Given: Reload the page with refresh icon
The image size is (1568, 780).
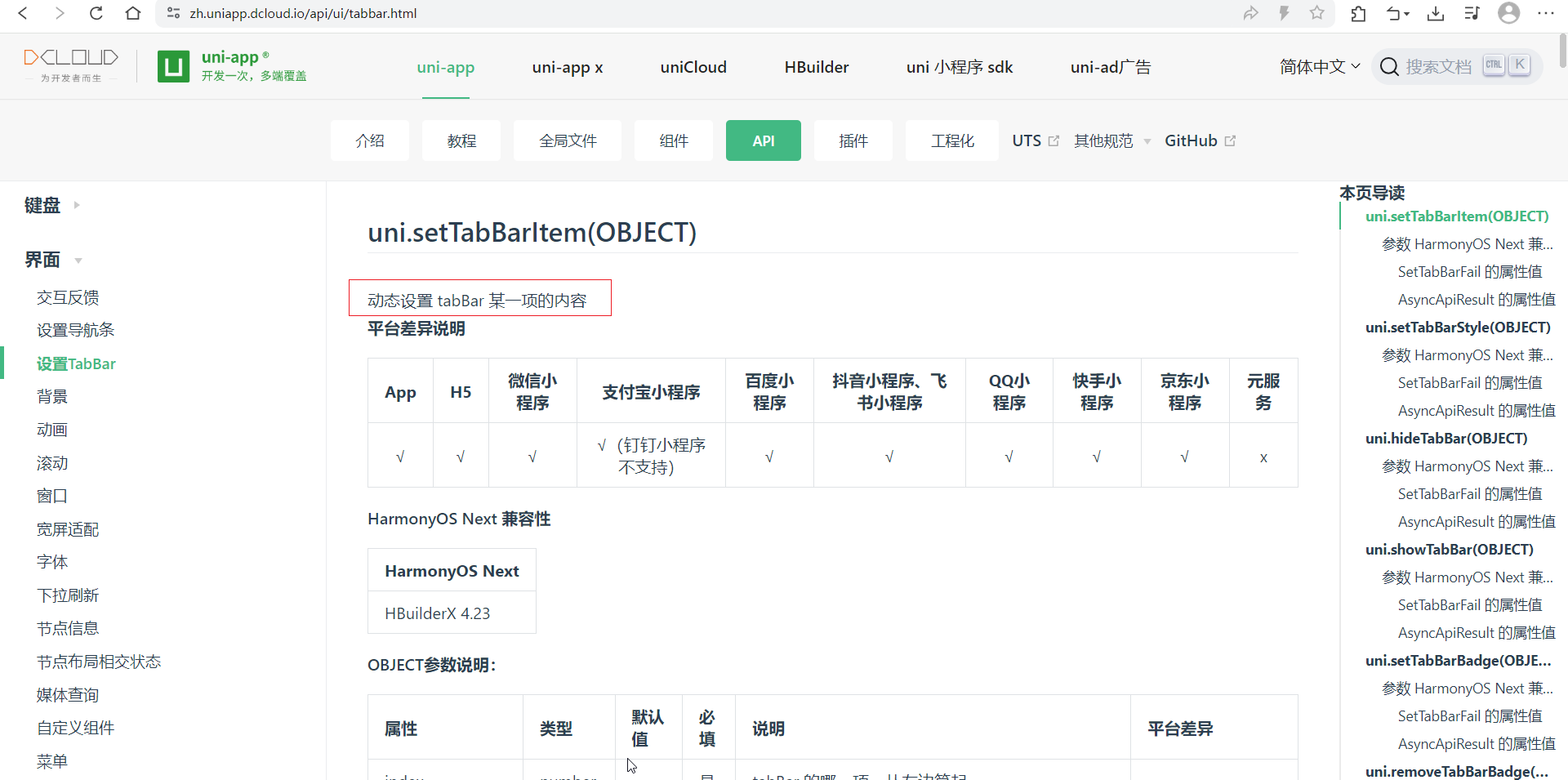Looking at the screenshot, I should [96, 13].
